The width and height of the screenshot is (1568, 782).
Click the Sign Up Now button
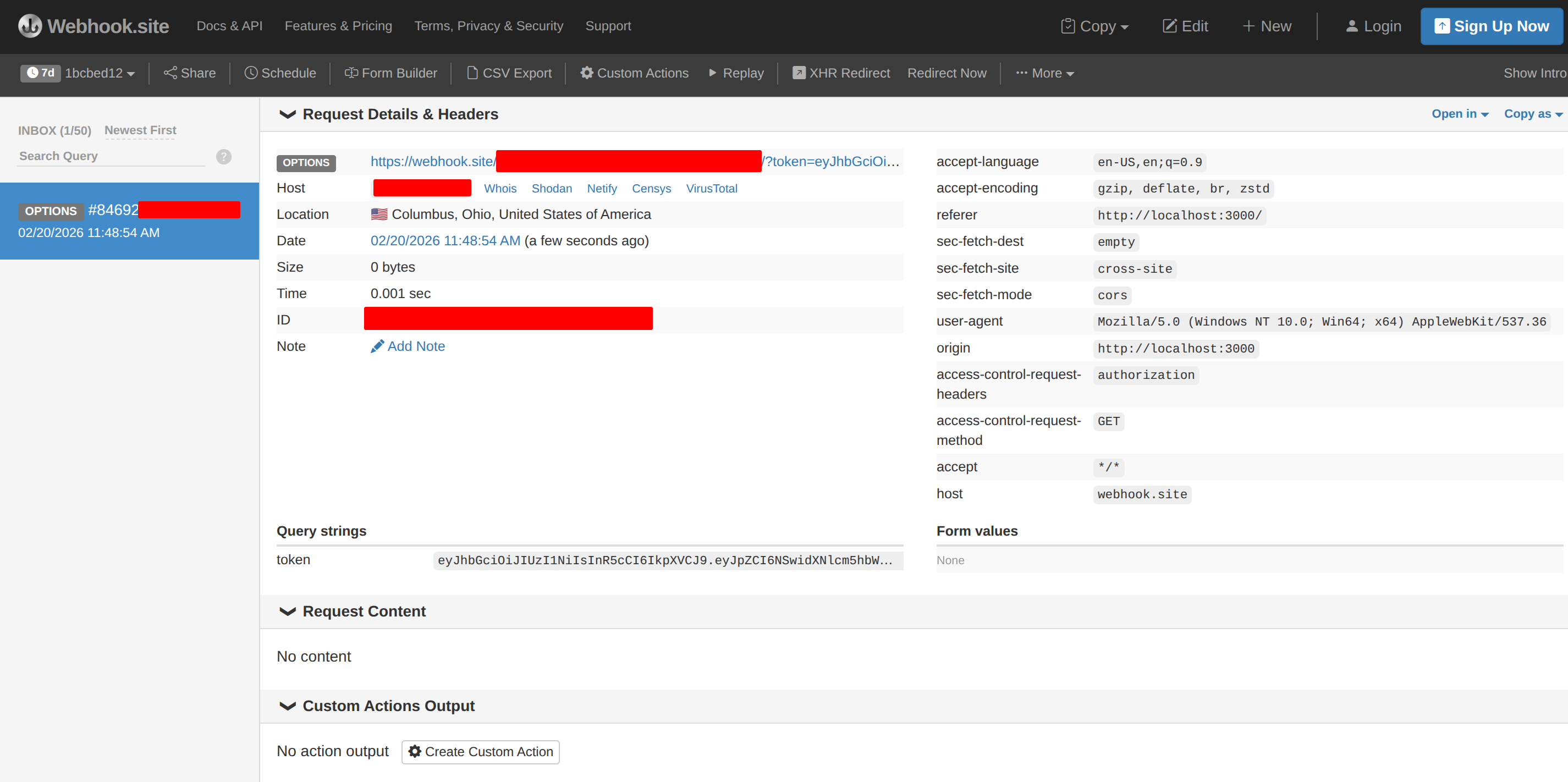[x=1492, y=26]
